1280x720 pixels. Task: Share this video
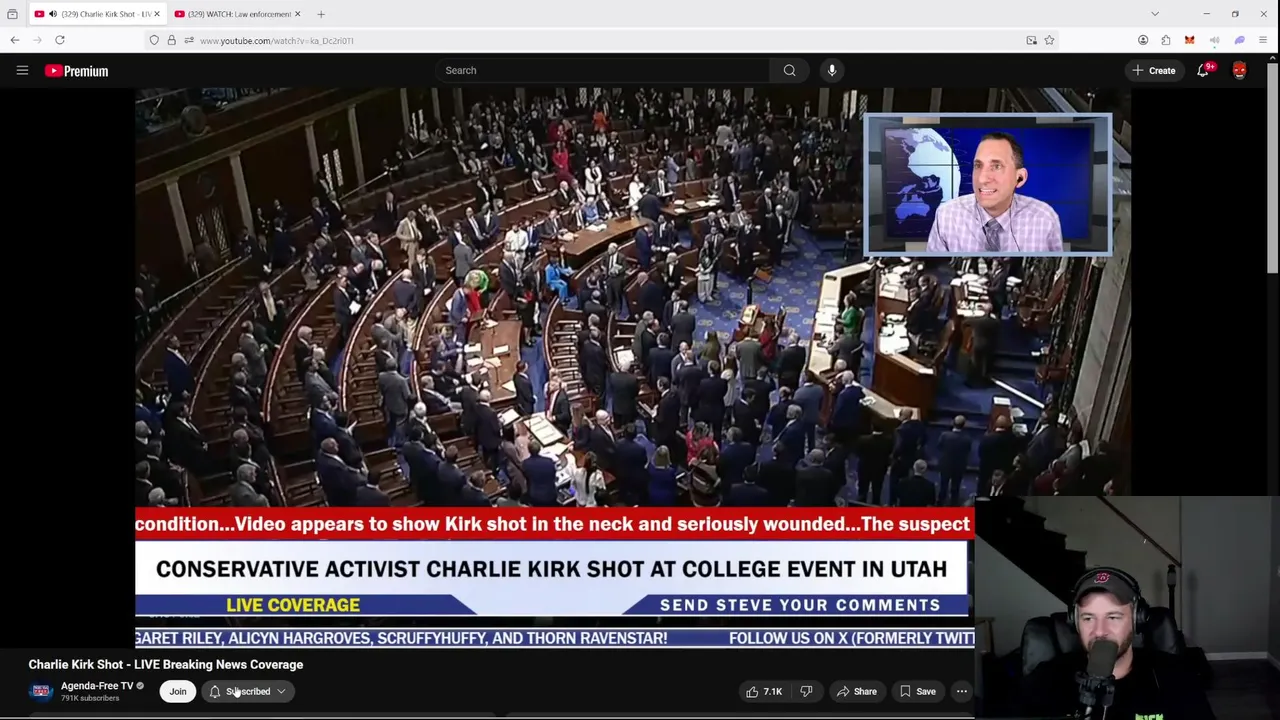coord(857,691)
